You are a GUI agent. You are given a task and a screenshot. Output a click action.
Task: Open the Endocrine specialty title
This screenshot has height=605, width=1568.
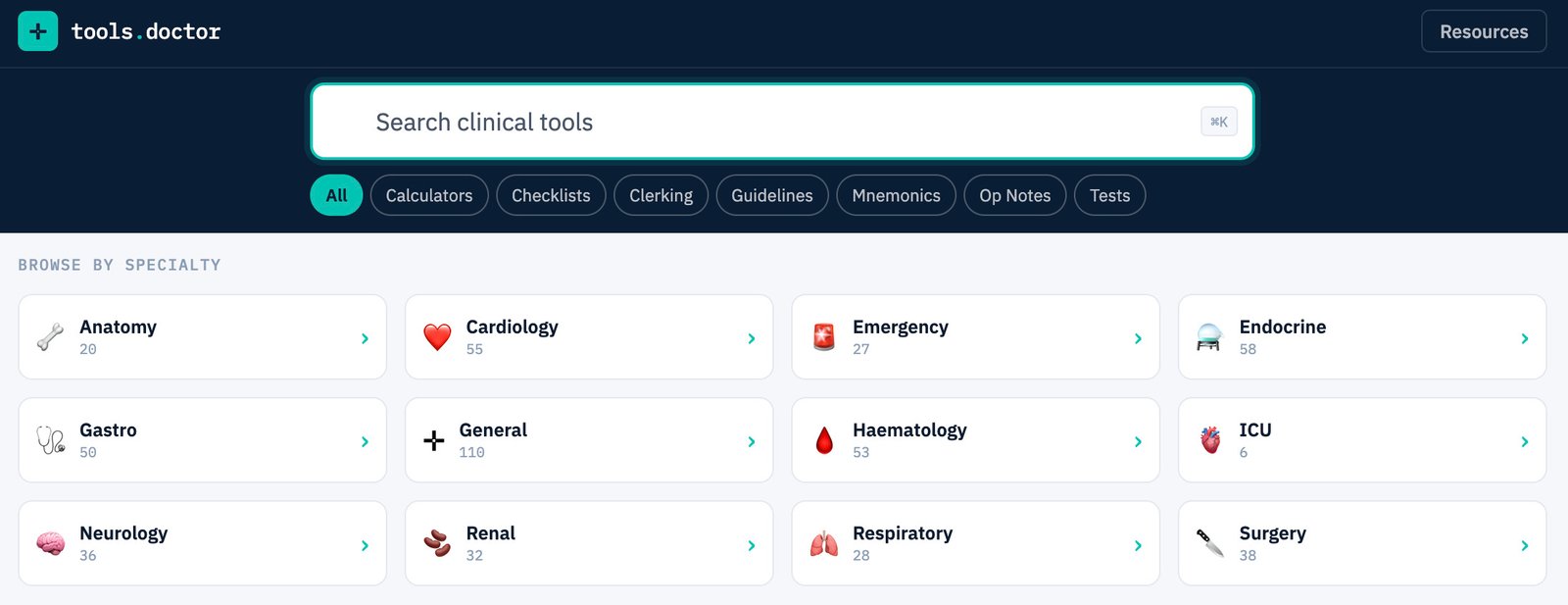(x=1283, y=327)
